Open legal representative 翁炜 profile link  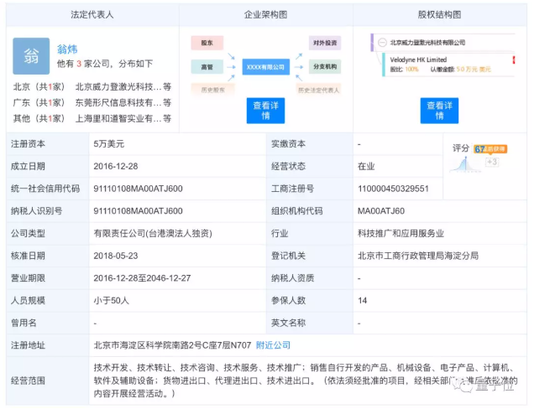tap(67, 49)
